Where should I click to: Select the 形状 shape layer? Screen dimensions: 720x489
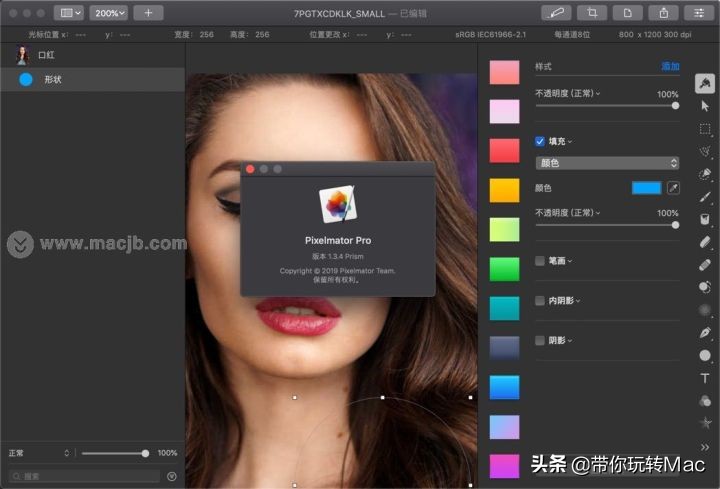click(93, 79)
